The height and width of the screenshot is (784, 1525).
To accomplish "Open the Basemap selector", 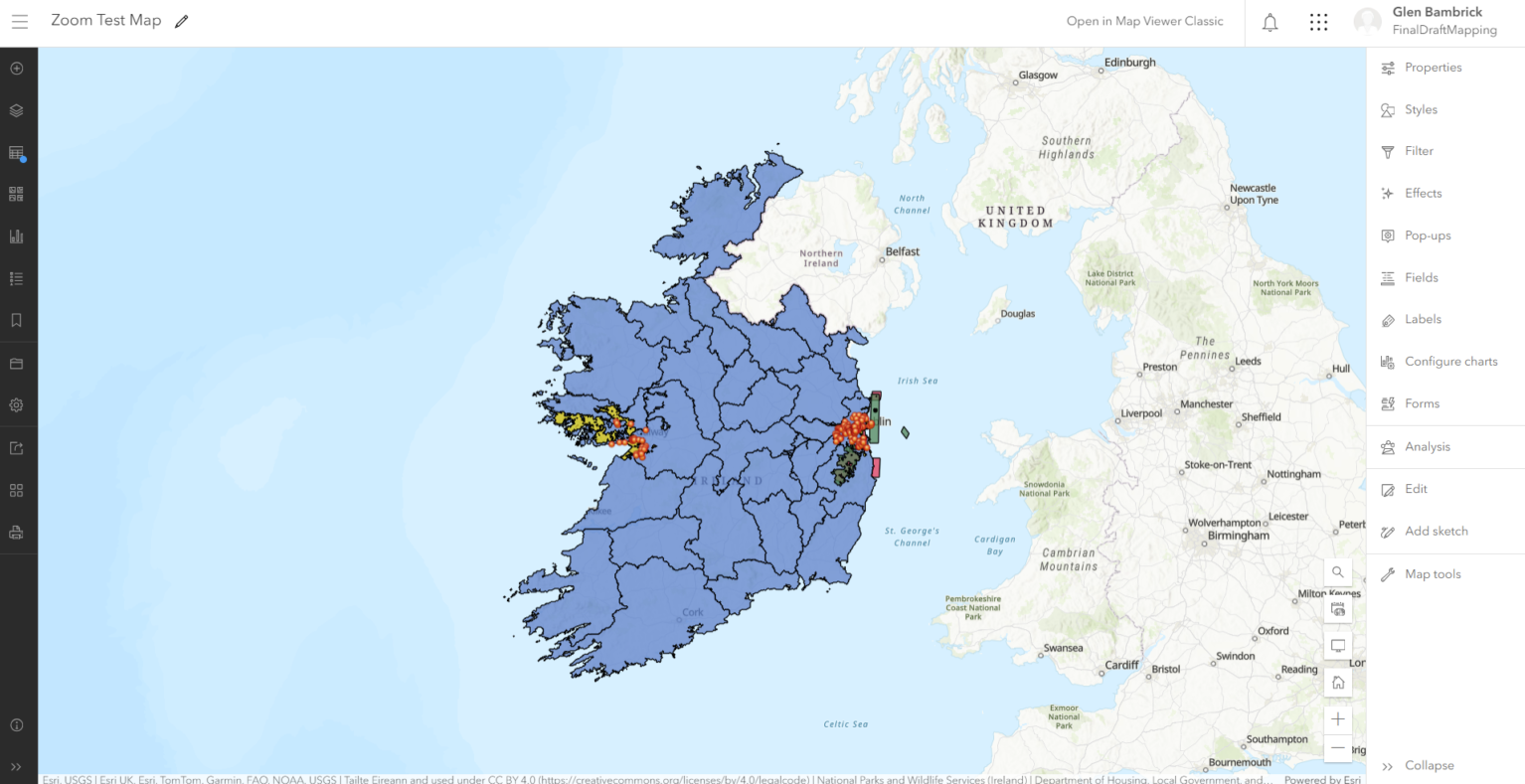I will (x=17, y=193).
